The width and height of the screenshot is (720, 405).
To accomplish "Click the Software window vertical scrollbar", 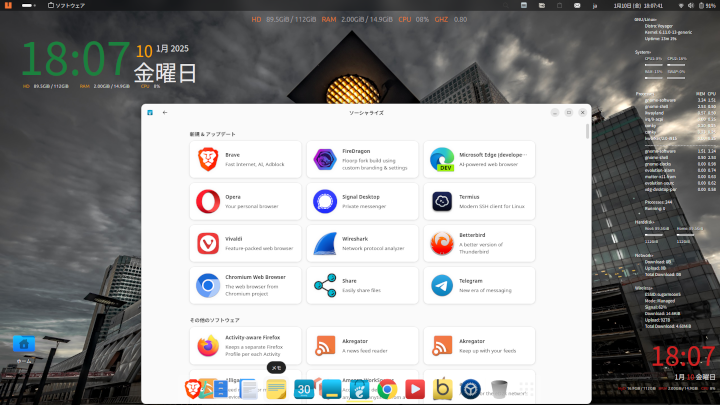I will [x=587, y=131].
